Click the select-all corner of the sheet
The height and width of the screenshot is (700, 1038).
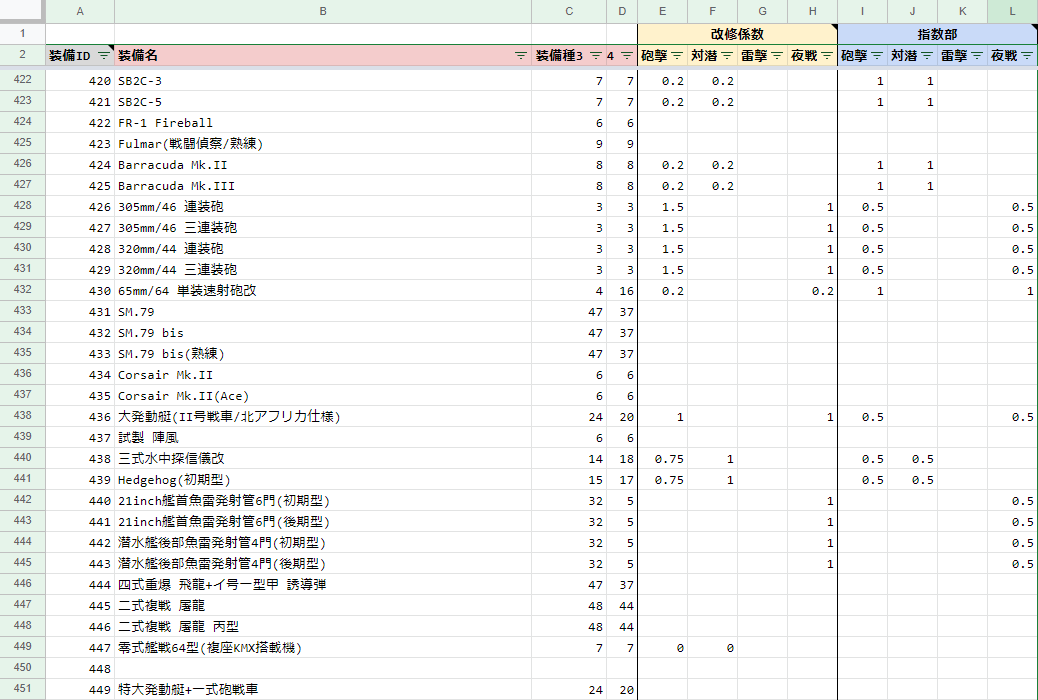(23, 11)
